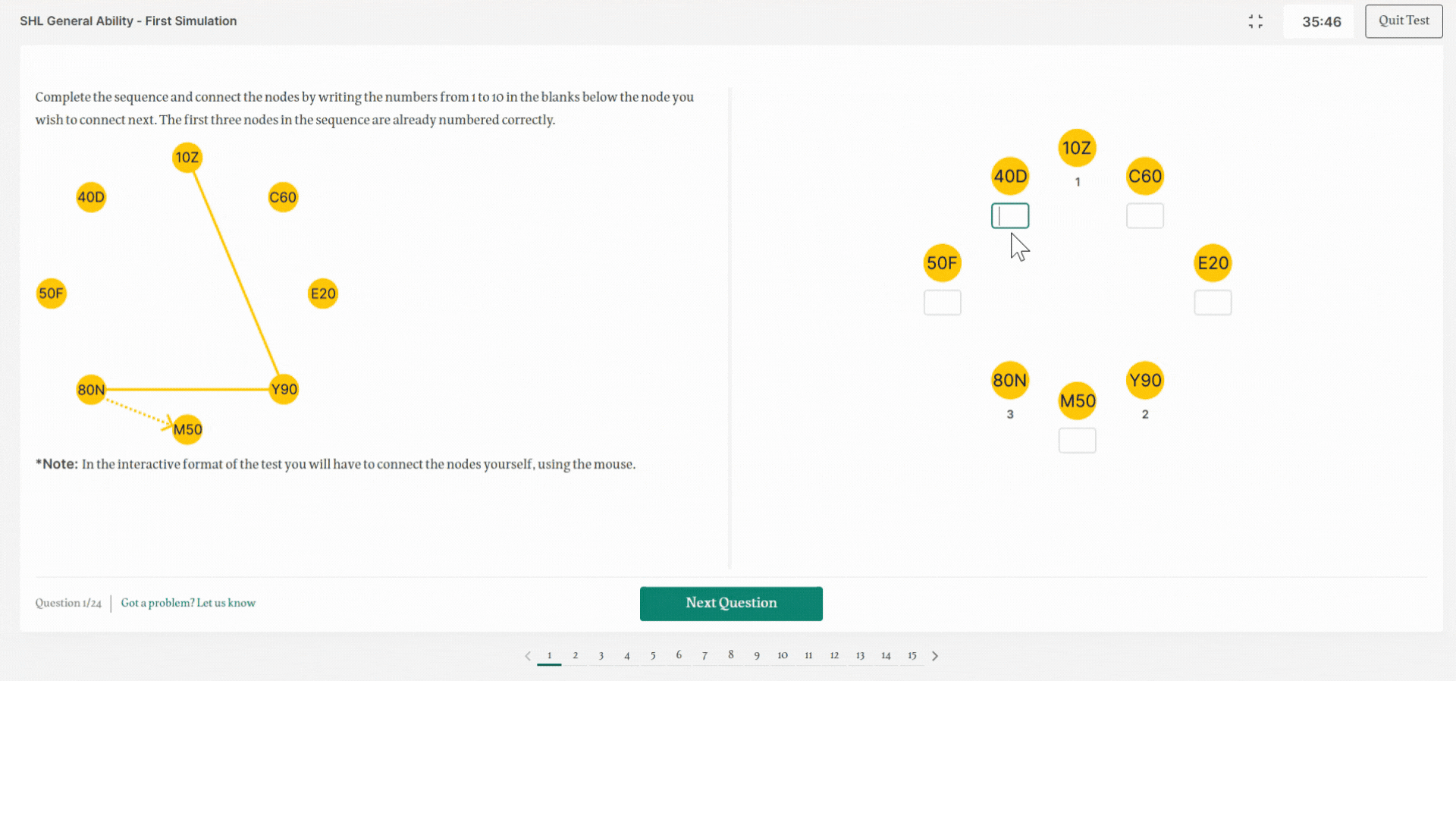This screenshot has width=1456, height=819.
Task: Open the 'Got a problem? Let us know' link
Action: (188, 603)
